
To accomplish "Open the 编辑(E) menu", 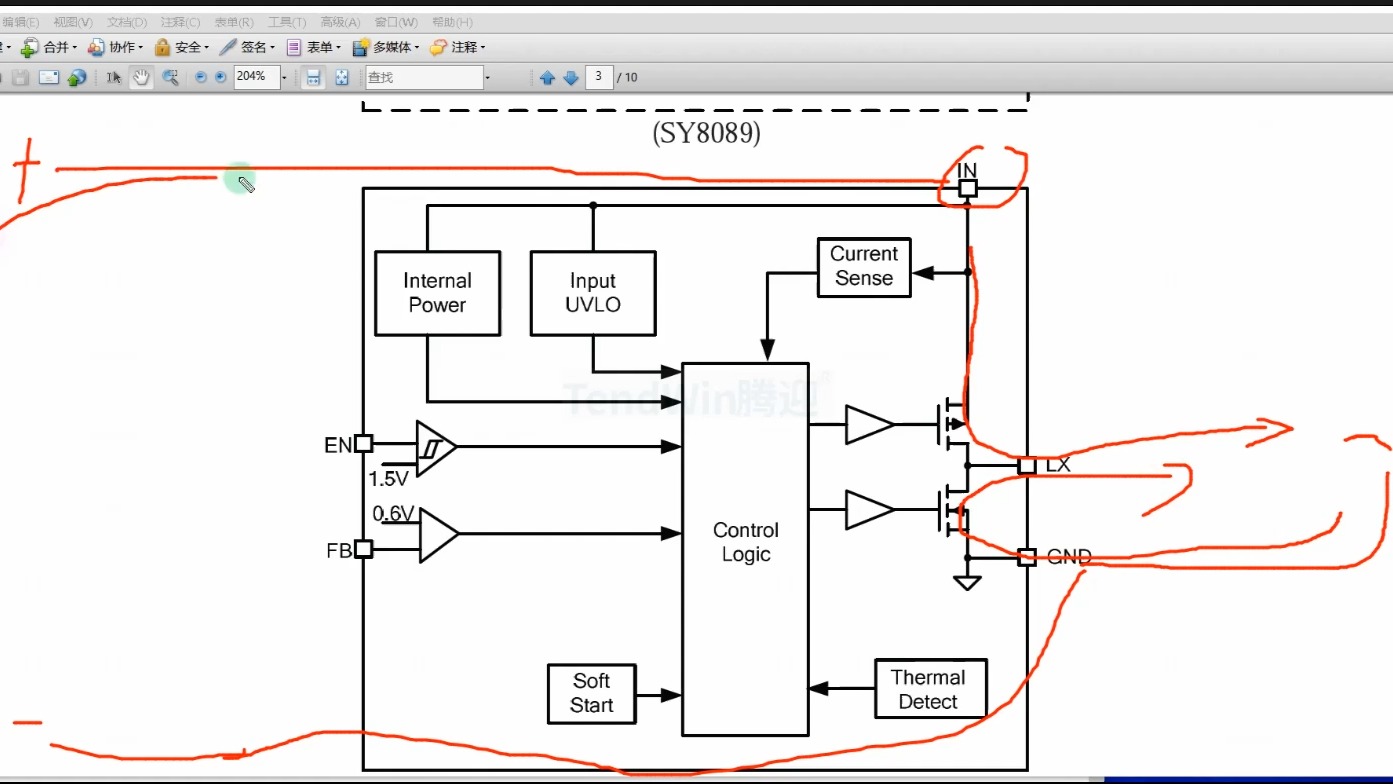I will coord(20,22).
